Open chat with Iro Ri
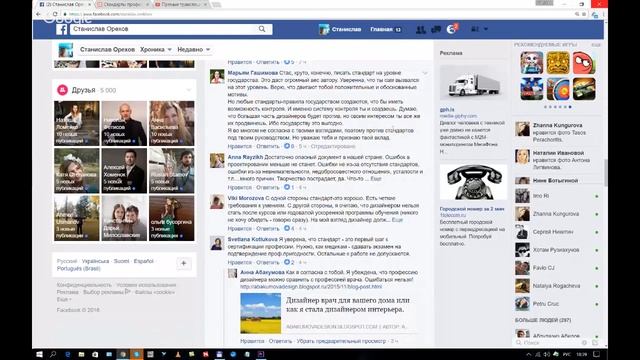 (x=557, y=196)
